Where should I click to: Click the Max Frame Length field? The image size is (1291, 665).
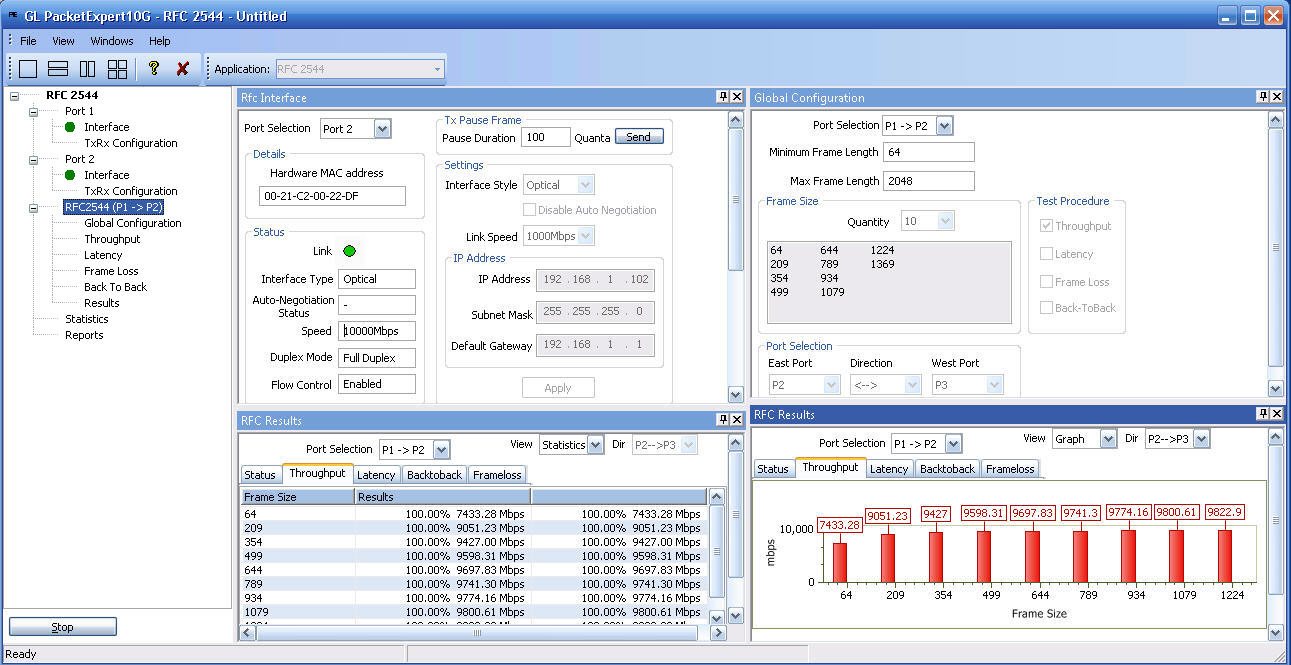(x=929, y=181)
